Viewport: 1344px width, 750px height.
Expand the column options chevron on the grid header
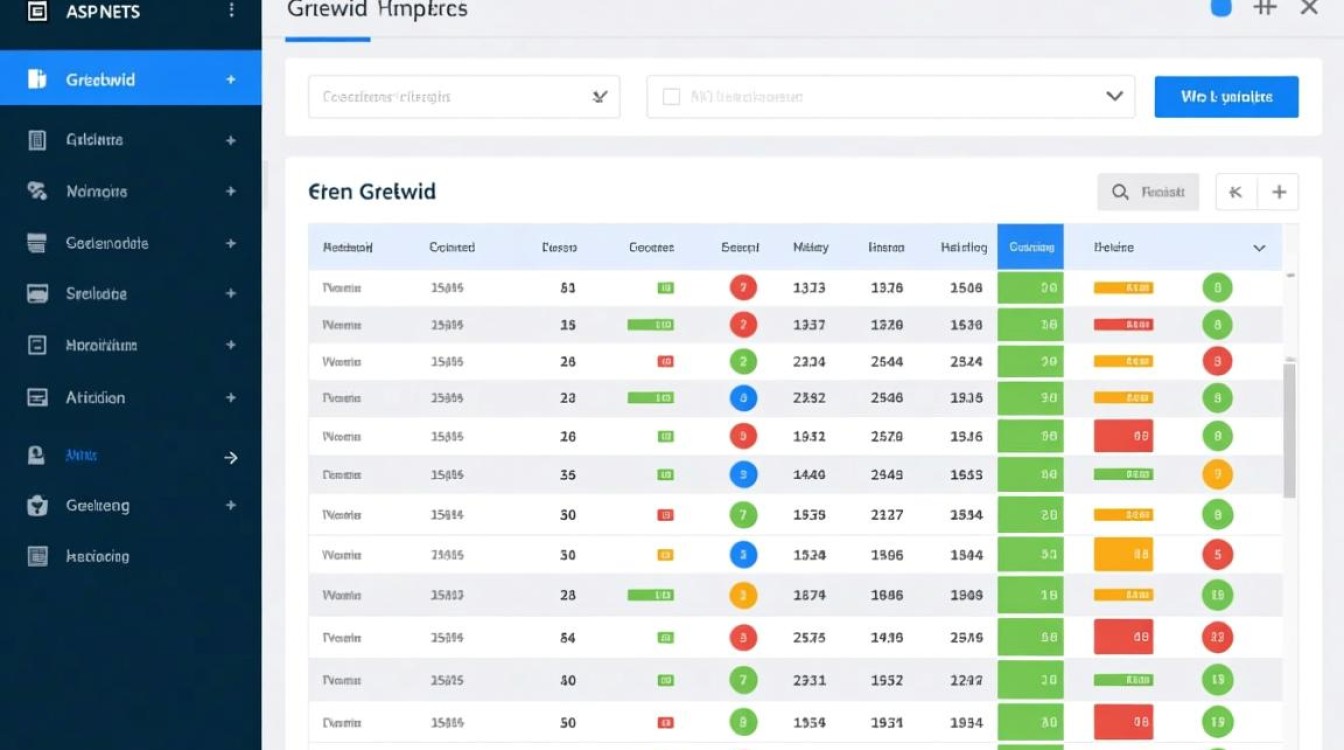(x=1259, y=246)
